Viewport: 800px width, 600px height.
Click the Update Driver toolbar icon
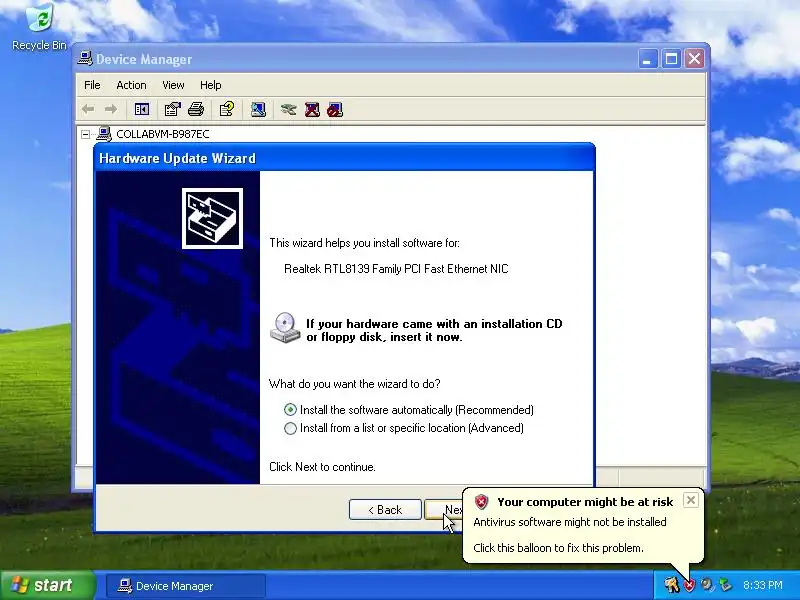coord(289,109)
